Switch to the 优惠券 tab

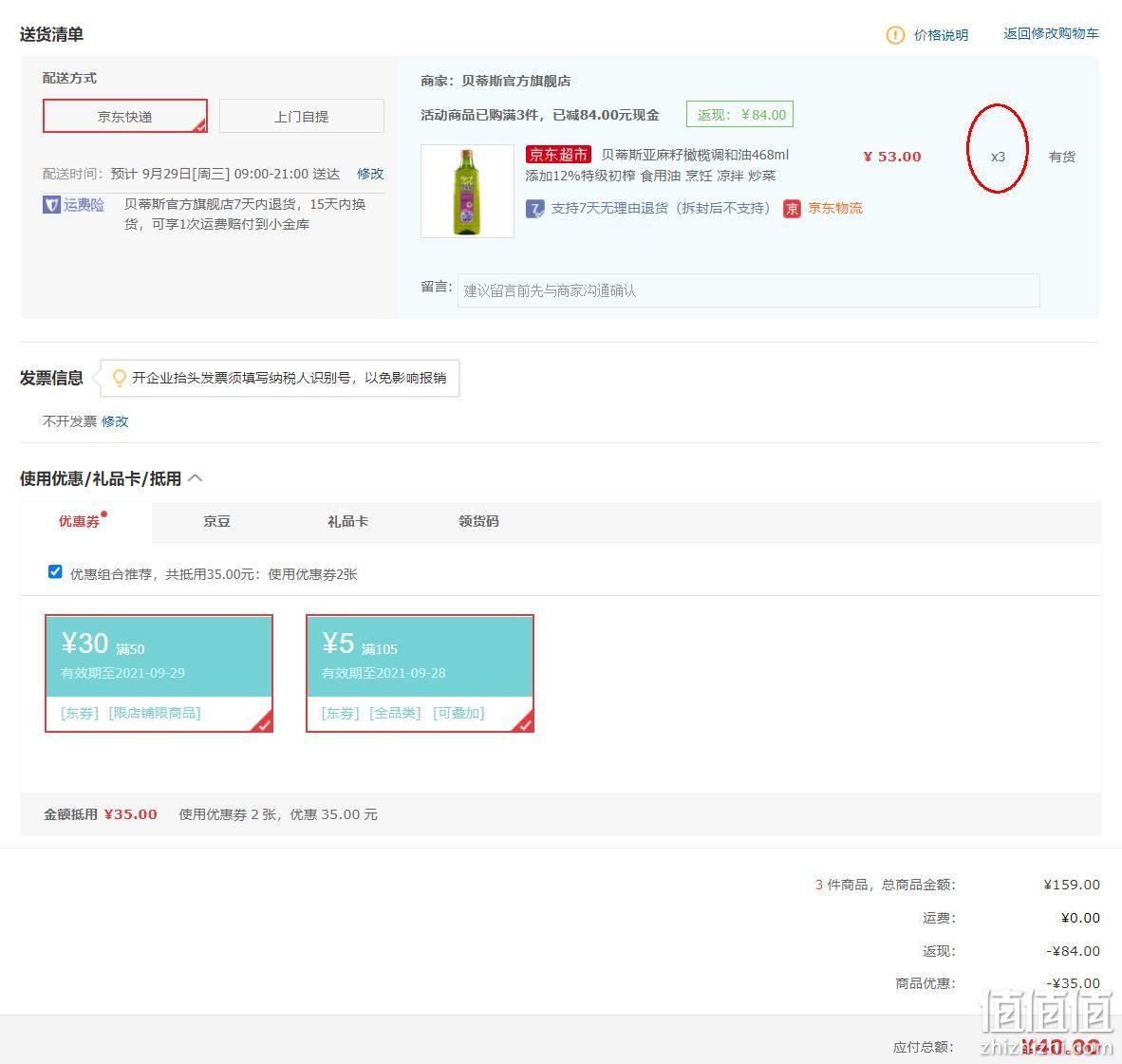80,522
